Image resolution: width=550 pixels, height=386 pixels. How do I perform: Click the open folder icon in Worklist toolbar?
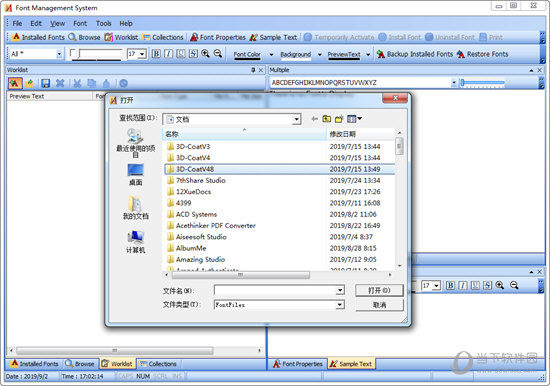(x=29, y=83)
